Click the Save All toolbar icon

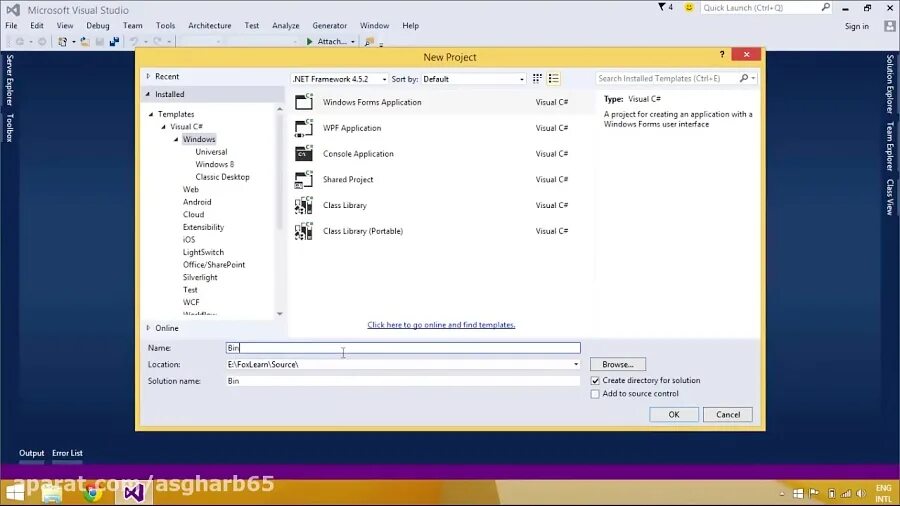click(114, 41)
